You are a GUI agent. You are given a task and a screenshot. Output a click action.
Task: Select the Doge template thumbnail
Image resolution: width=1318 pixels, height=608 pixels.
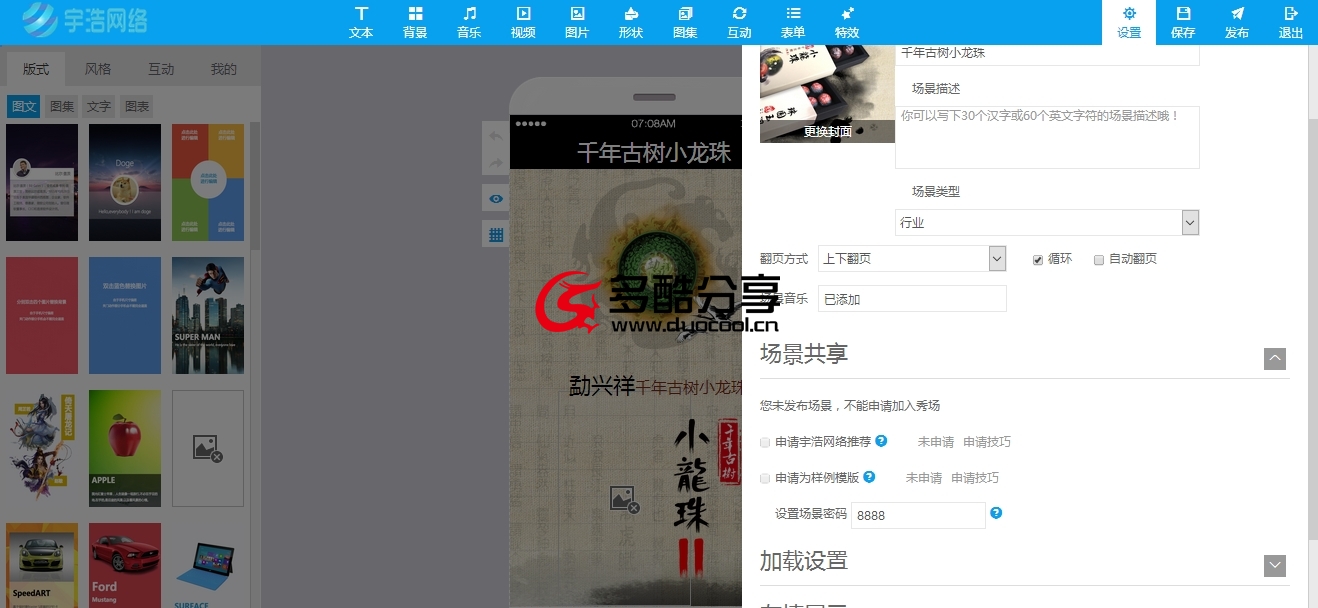(125, 182)
